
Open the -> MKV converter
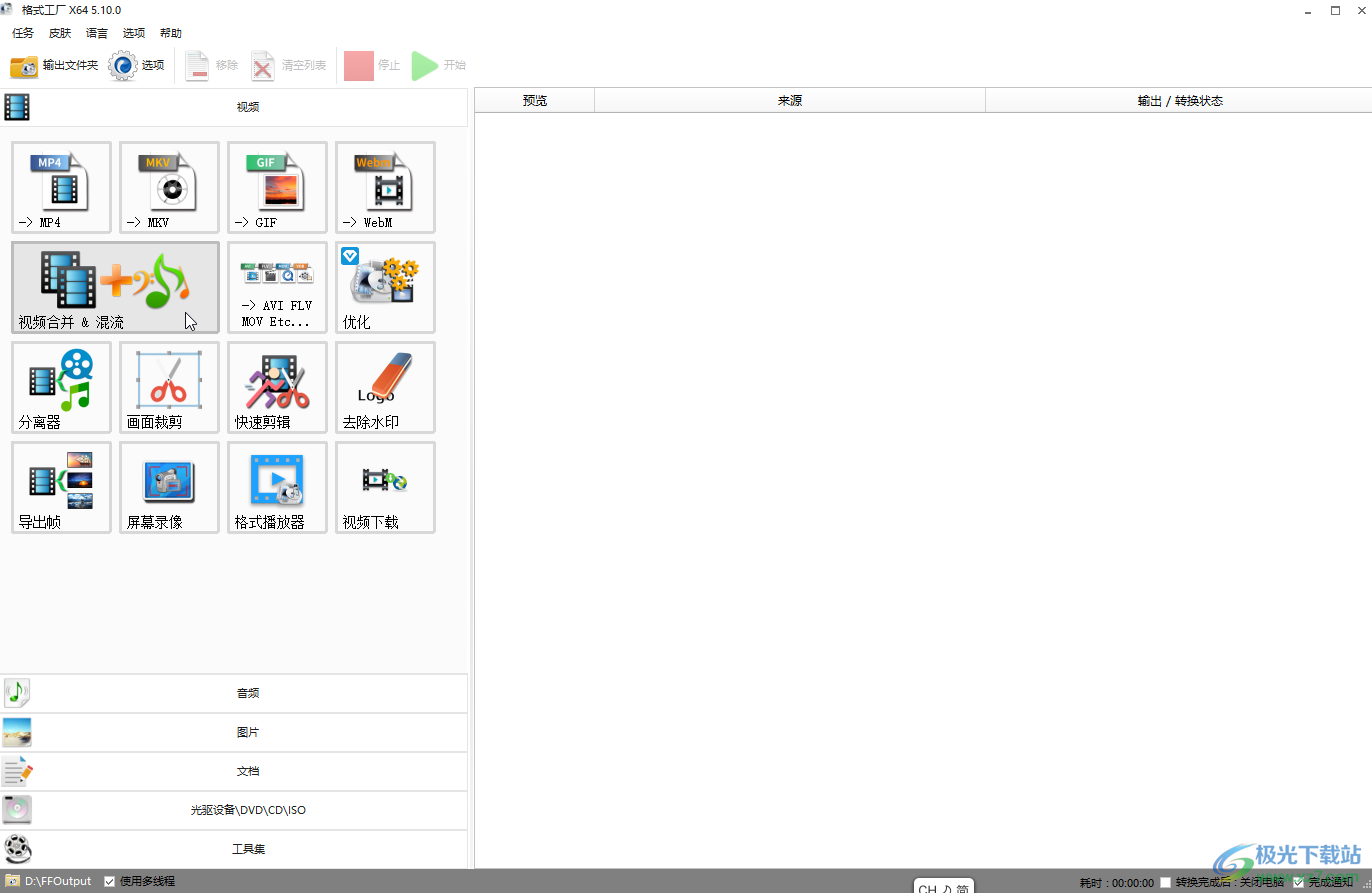coord(169,187)
